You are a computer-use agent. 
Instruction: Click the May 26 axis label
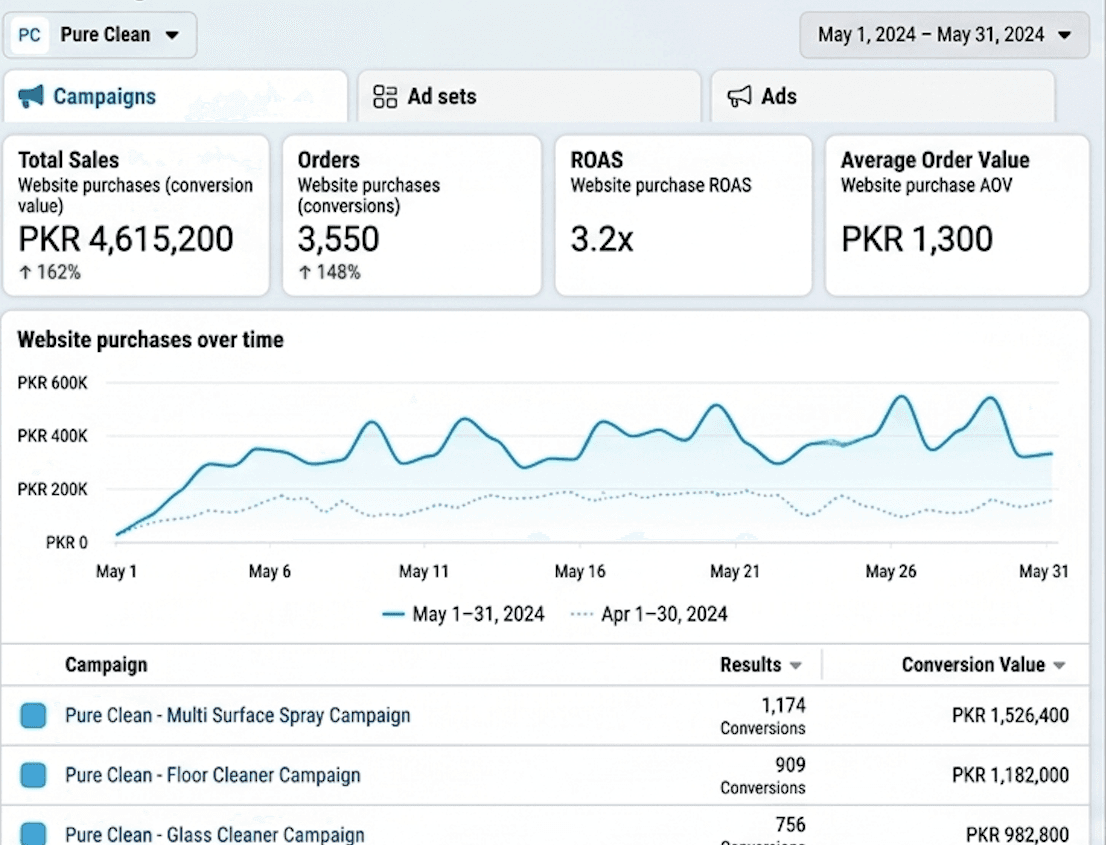(x=891, y=571)
